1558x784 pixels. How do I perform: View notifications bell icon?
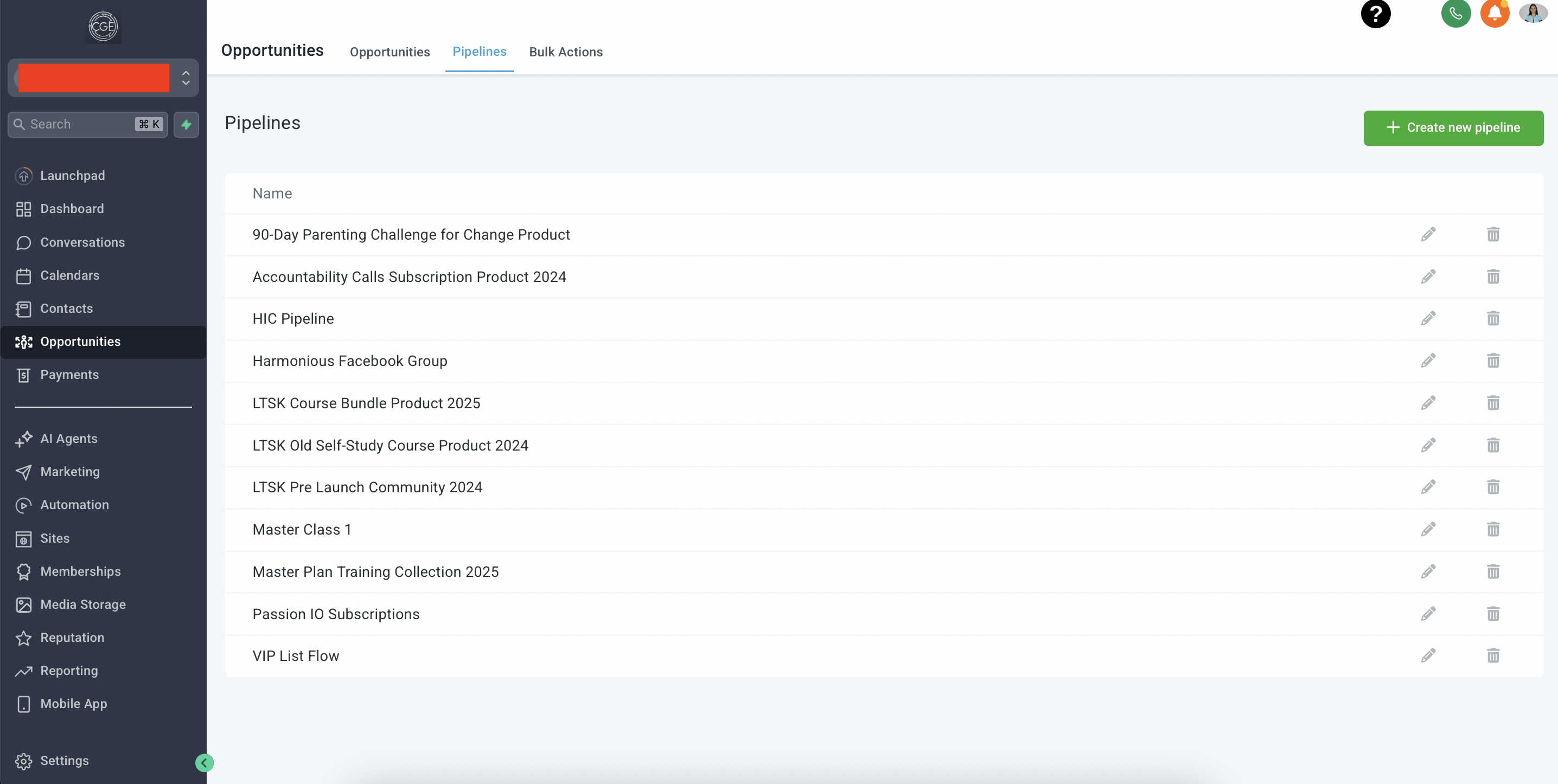[1494, 14]
